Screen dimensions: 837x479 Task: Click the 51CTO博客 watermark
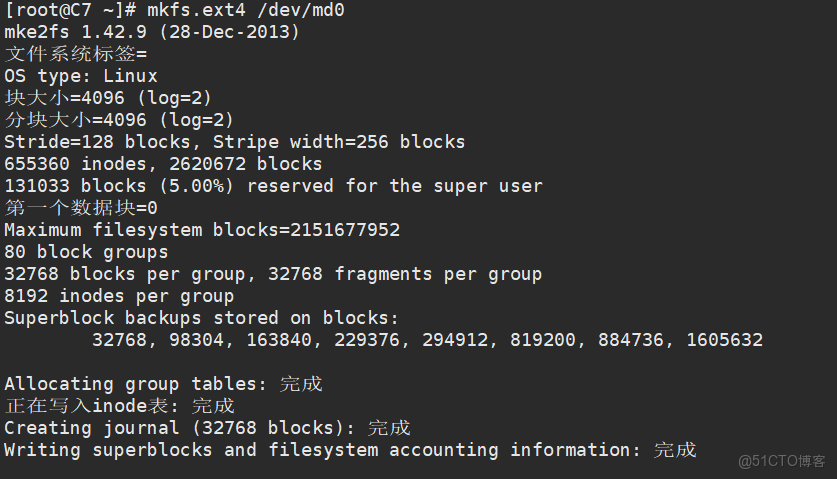(782, 461)
